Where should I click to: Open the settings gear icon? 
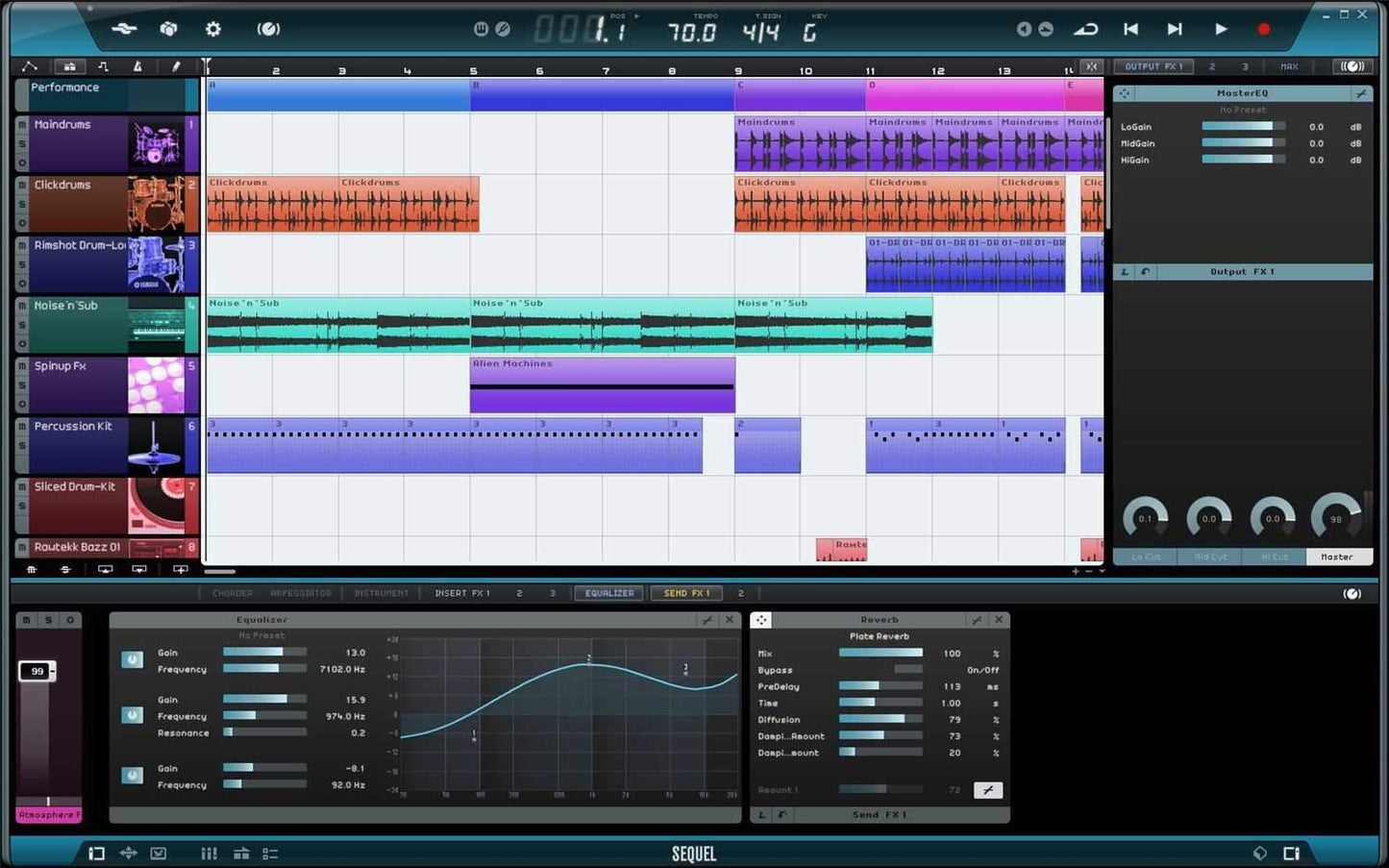tap(213, 29)
